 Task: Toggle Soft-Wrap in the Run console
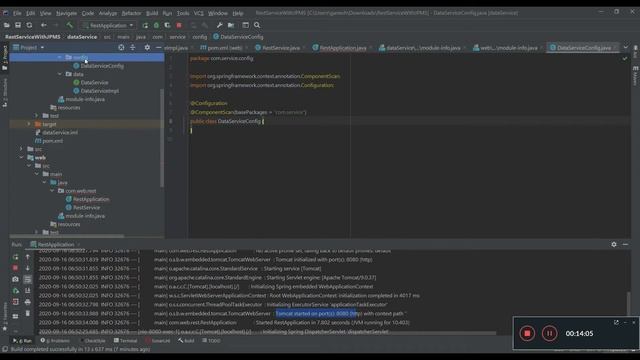click(x=27, y=279)
